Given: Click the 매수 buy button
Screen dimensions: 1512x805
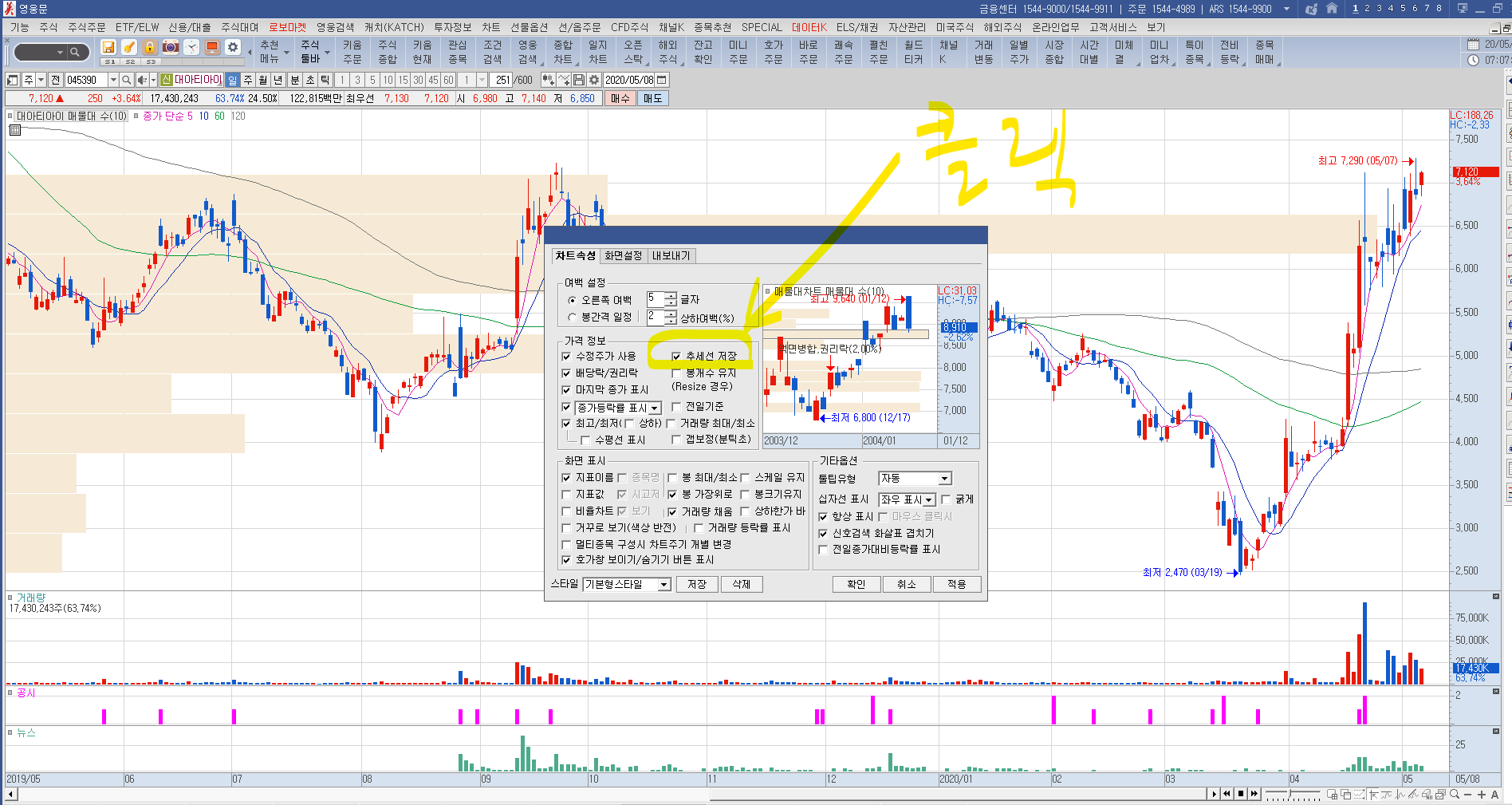Looking at the screenshot, I should tap(620, 99).
